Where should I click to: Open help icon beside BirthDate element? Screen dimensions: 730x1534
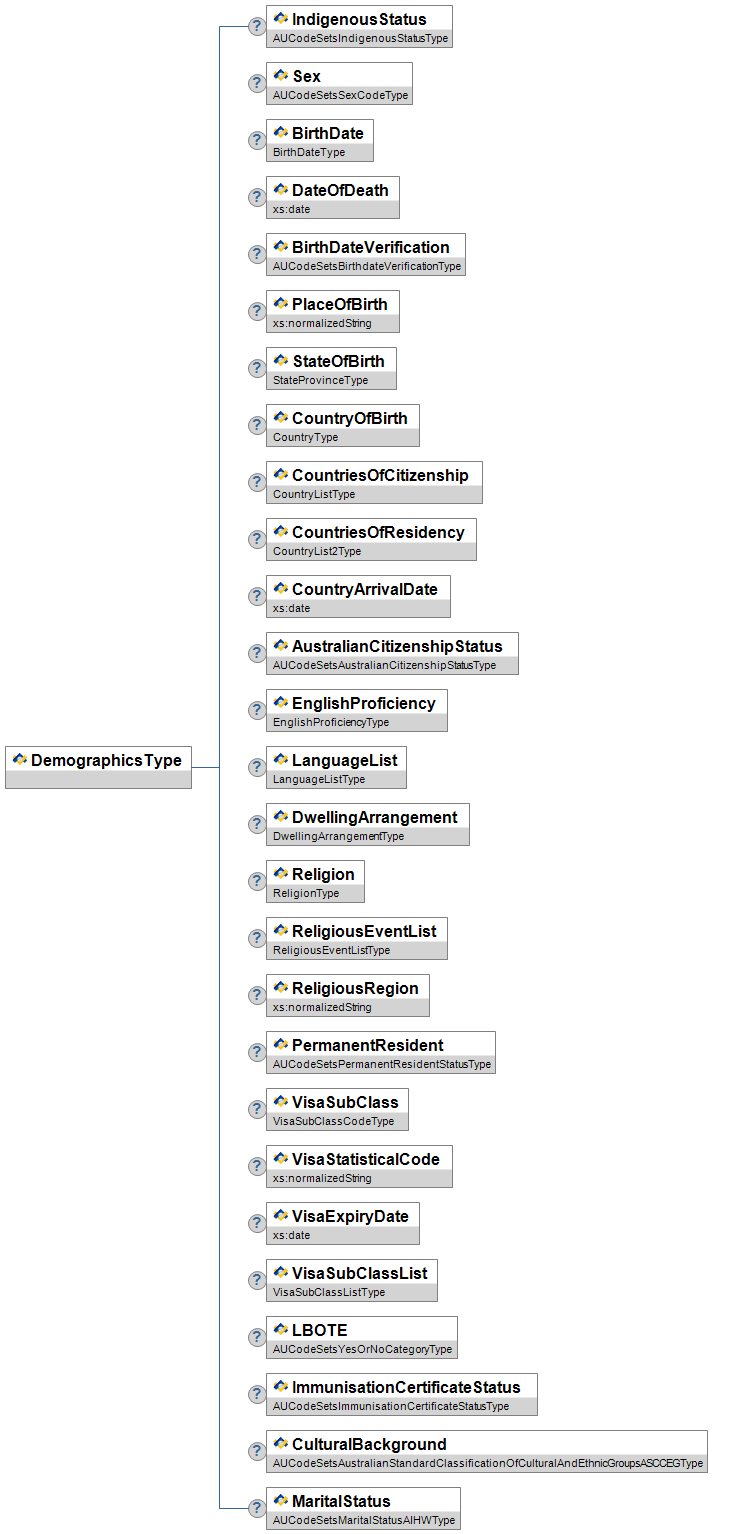point(256,141)
